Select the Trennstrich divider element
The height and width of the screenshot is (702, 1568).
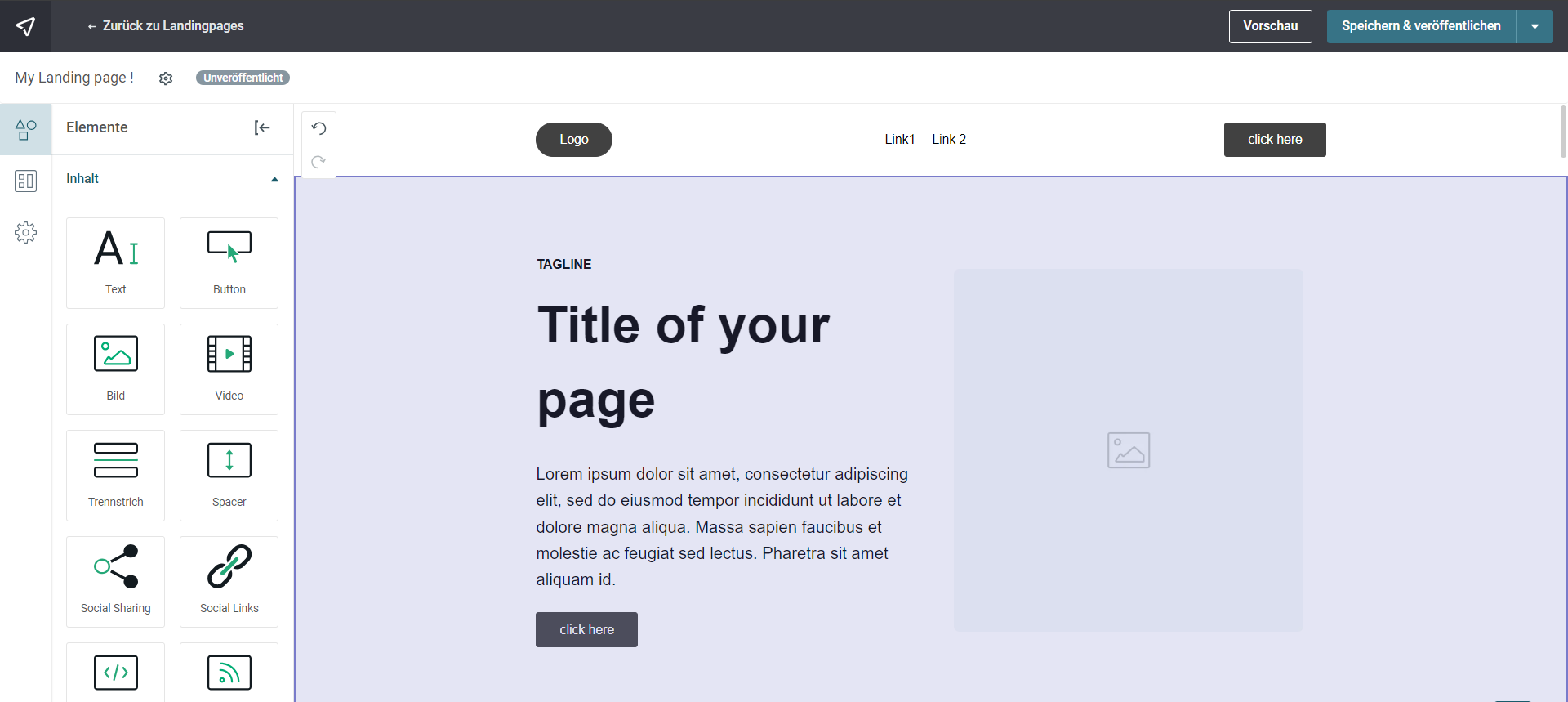[x=115, y=475]
